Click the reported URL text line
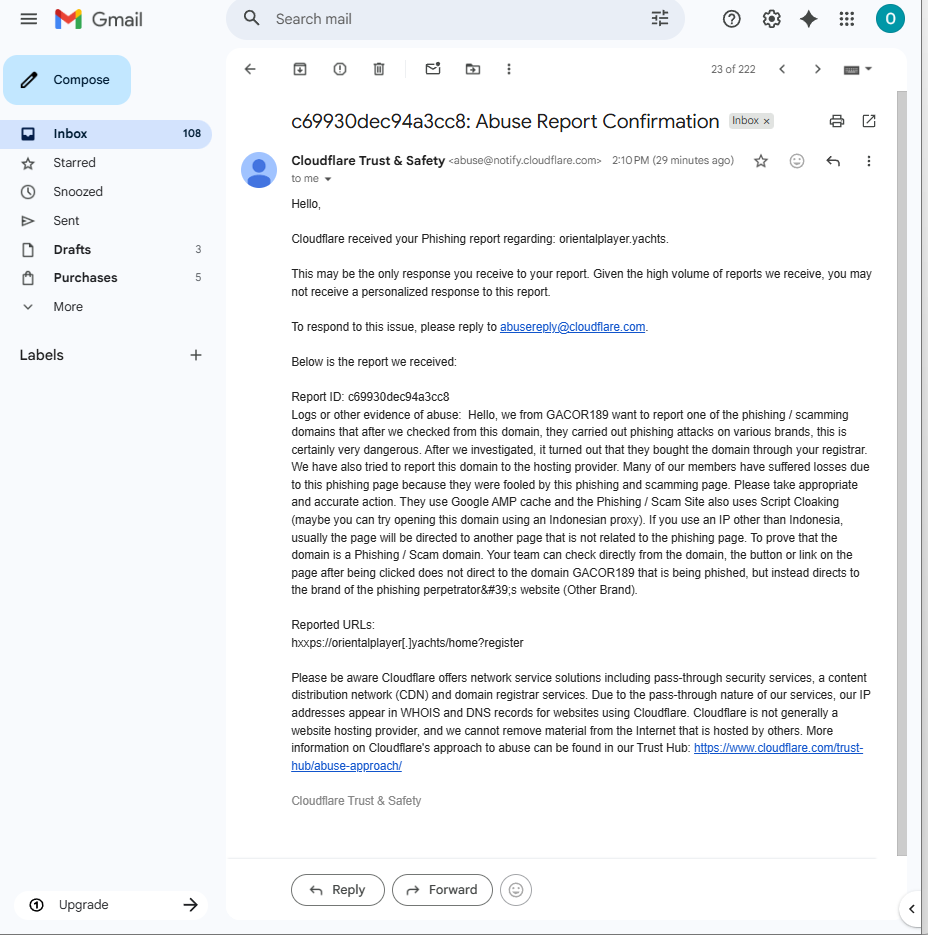The height and width of the screenshot is (935, 928). click(407, 643)
